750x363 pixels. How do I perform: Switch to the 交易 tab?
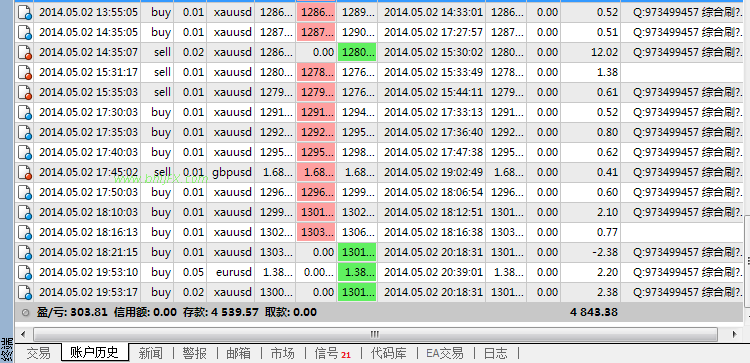tap(38, 353)
